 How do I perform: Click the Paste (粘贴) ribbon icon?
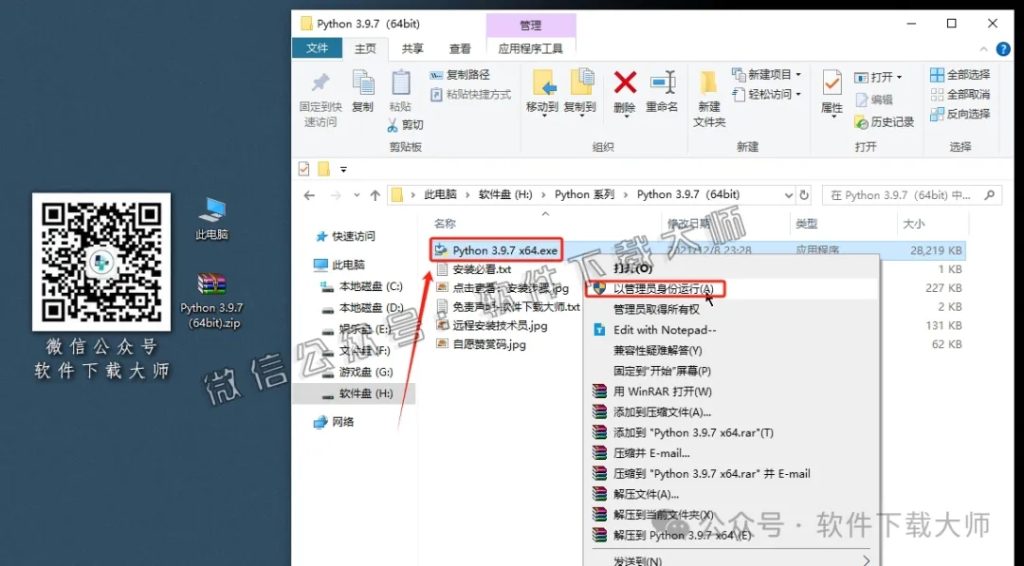pyautogui.click(x=400, y=83)
